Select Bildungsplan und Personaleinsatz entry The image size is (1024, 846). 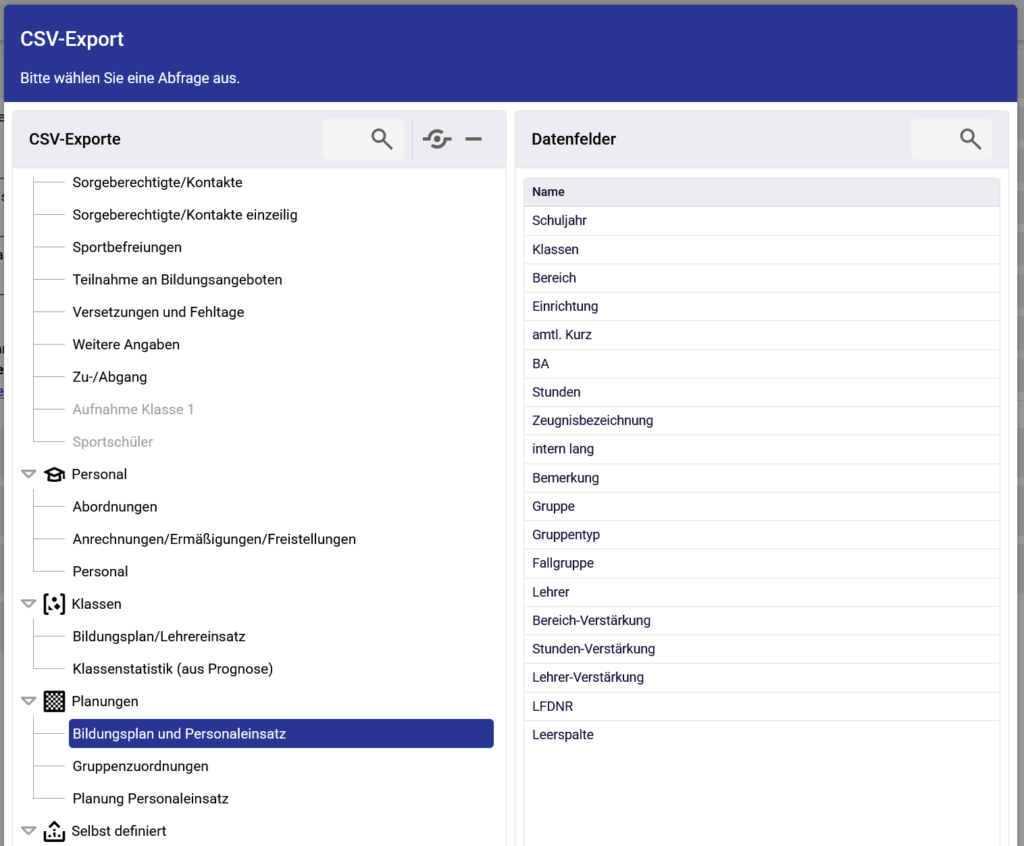281,734
